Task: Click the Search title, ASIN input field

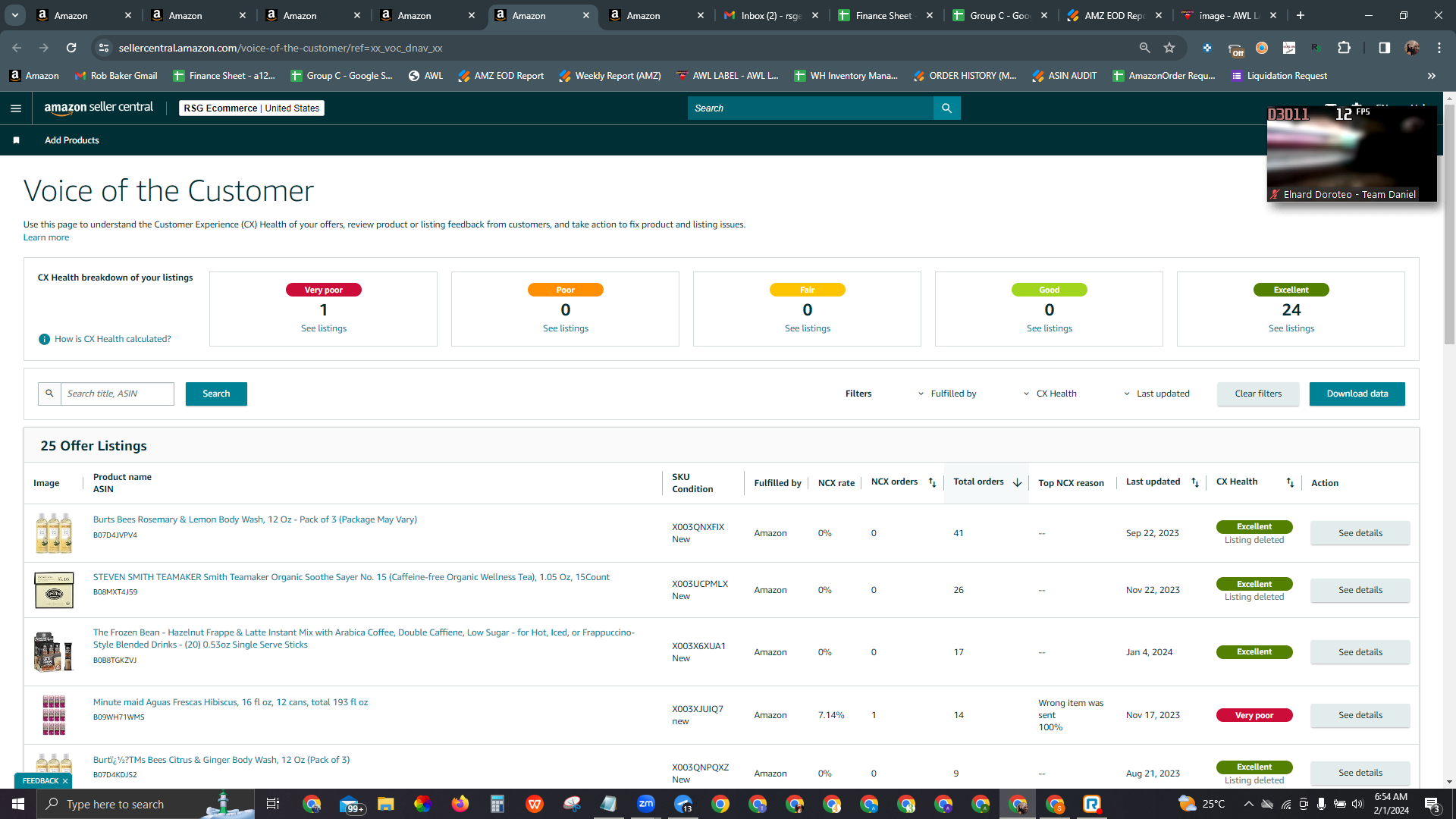Action: pos(118,394)
